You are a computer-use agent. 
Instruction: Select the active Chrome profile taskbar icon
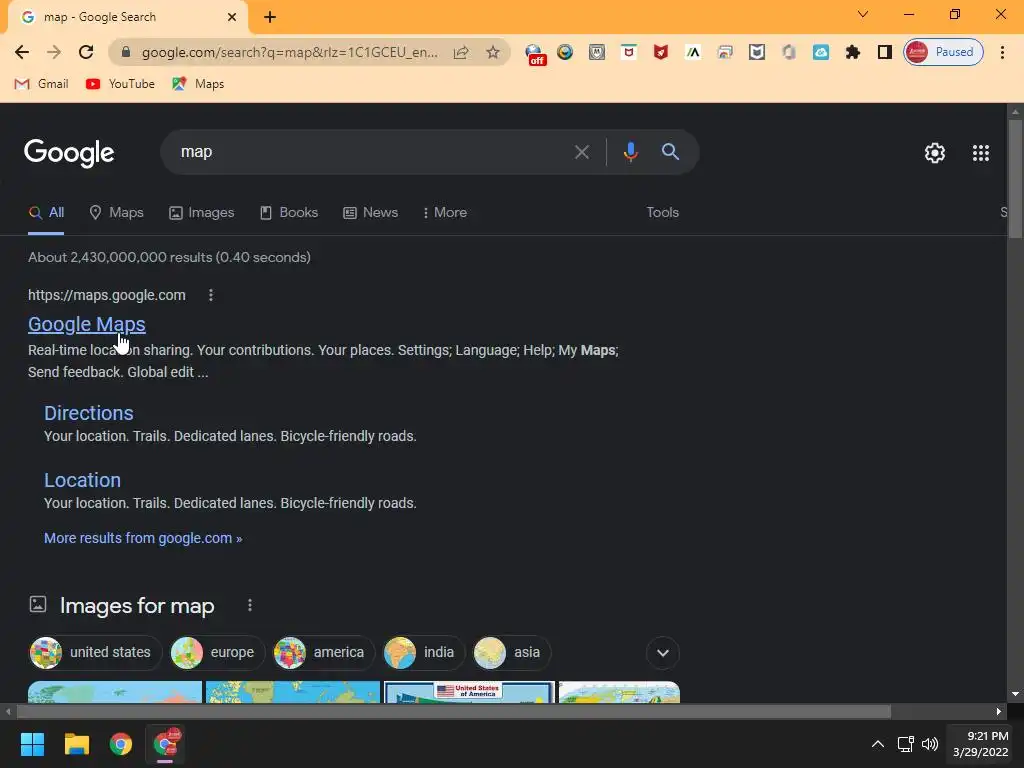point(165,744)
